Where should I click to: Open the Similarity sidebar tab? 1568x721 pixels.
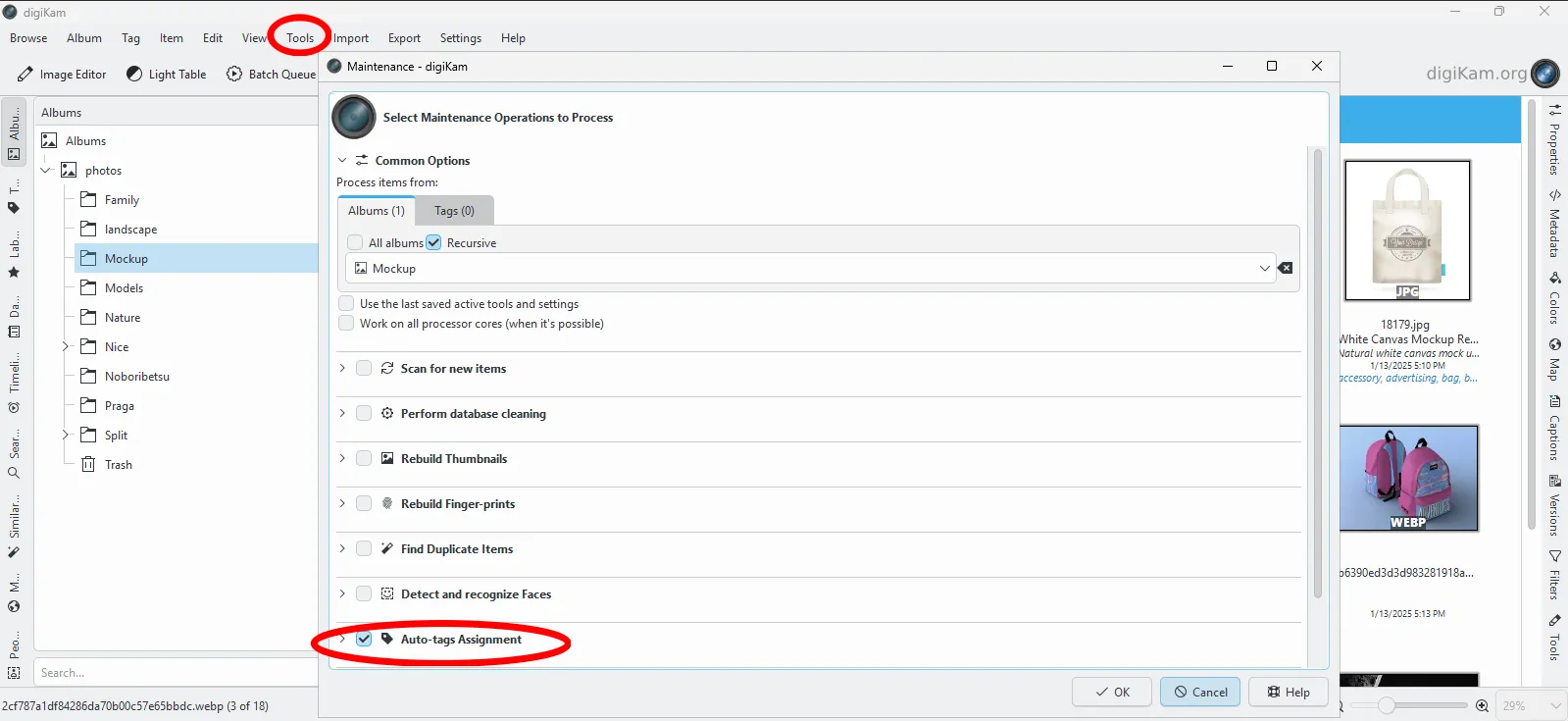click(14, 528)
